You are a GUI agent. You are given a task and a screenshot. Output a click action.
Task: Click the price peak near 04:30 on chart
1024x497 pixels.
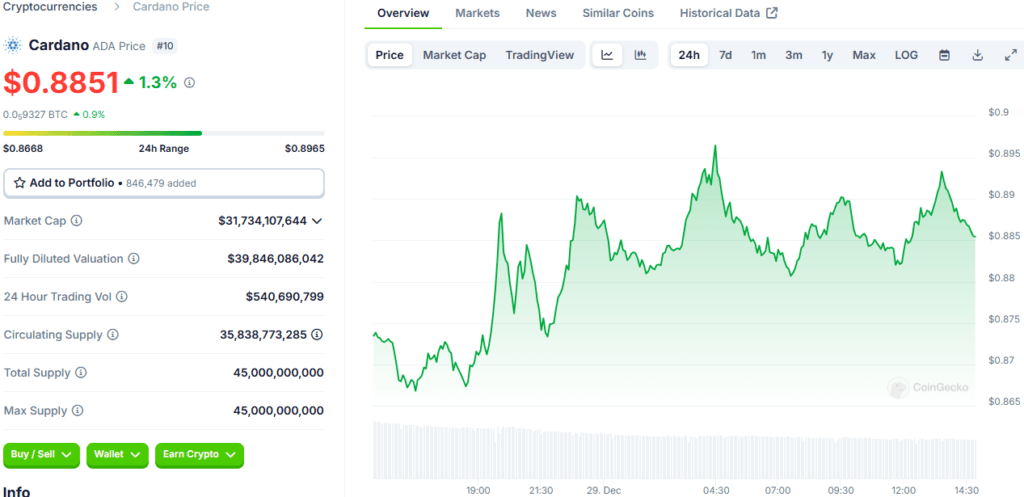(x=716, y=146)
